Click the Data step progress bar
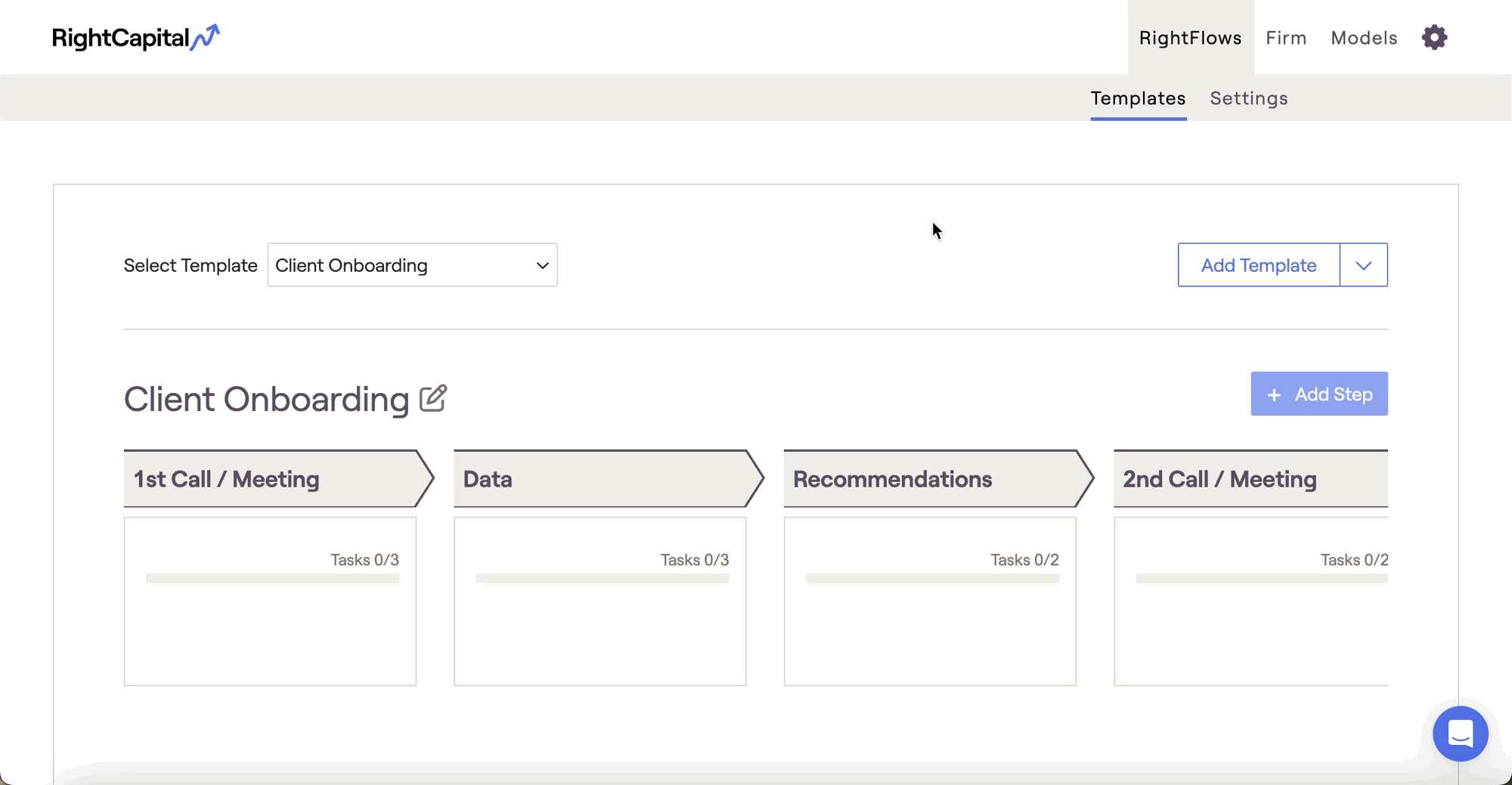Viewport: 1512px width, 785px height. [602, 578]
